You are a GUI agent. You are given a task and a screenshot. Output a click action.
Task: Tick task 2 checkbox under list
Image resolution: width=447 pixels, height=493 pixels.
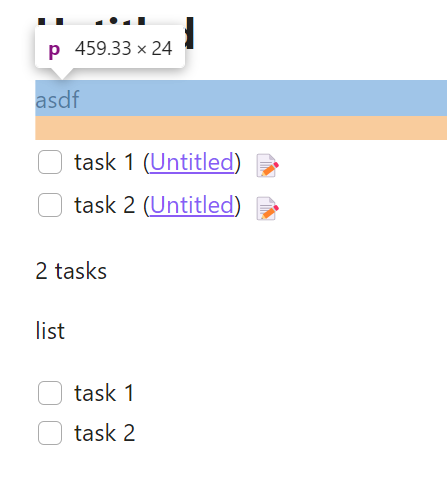50,433
